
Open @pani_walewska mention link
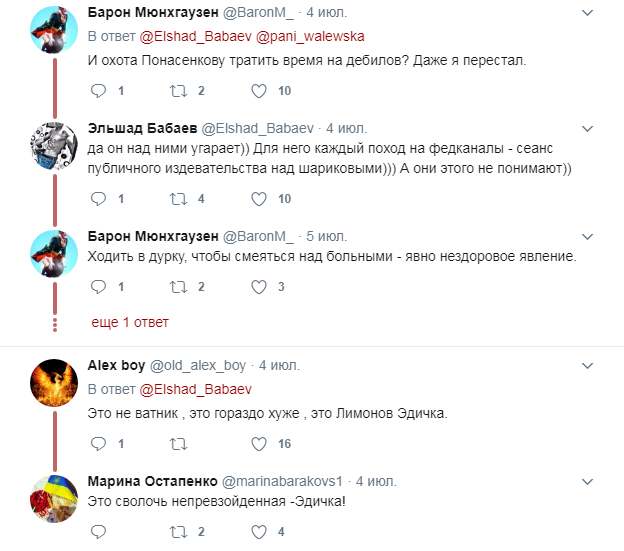(x=311, y=36)
